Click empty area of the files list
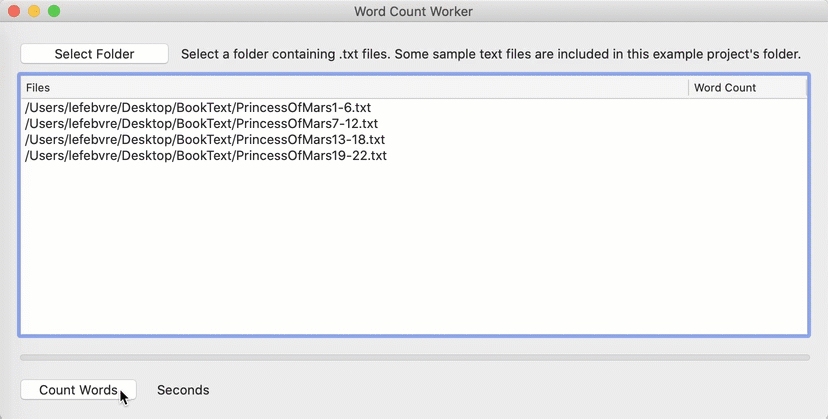Image resolution: width=828 pixels, height=419 pixels. [x=414, y=248]
